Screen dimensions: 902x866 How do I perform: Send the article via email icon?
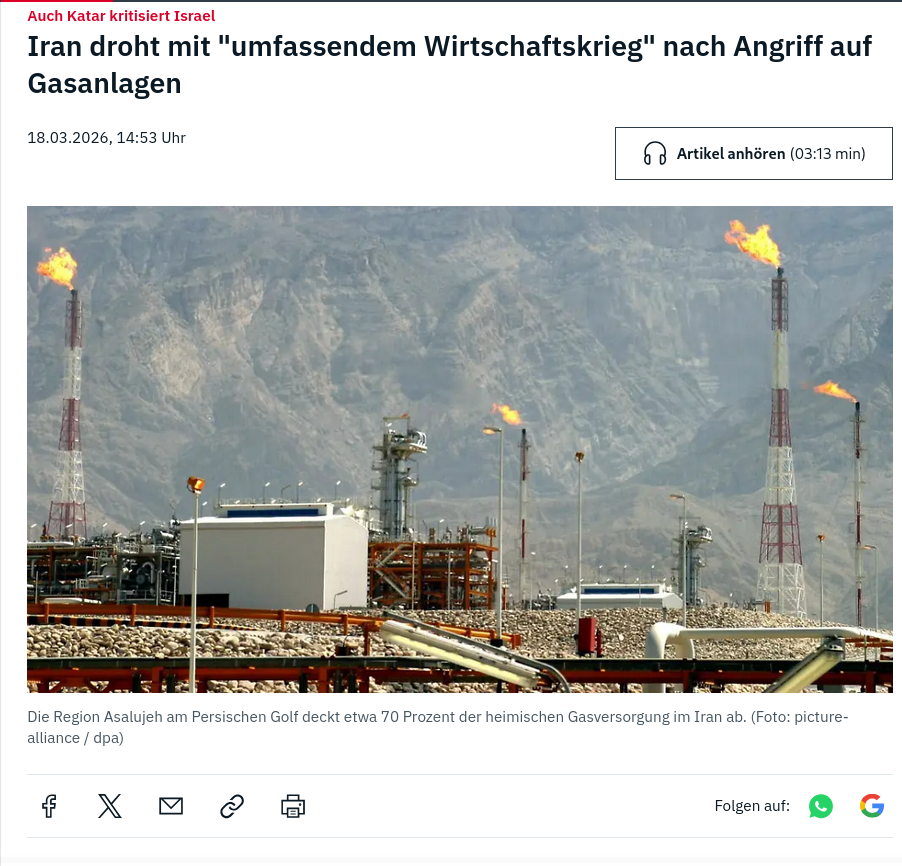coord(171,806)
